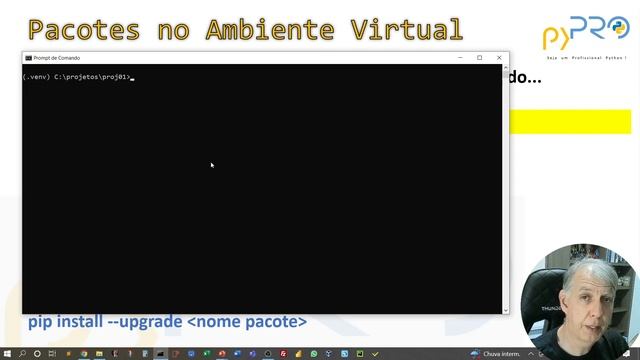Click the weather widget Chuva interm.
The height and width of the screenshot is (360, 640).
click(x=495, y=354)
